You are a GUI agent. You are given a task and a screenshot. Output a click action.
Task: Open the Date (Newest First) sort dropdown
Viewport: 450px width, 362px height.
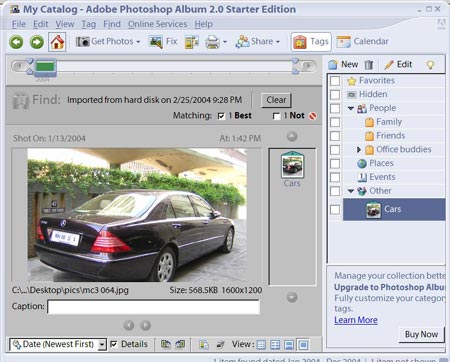tap(102, 344)
